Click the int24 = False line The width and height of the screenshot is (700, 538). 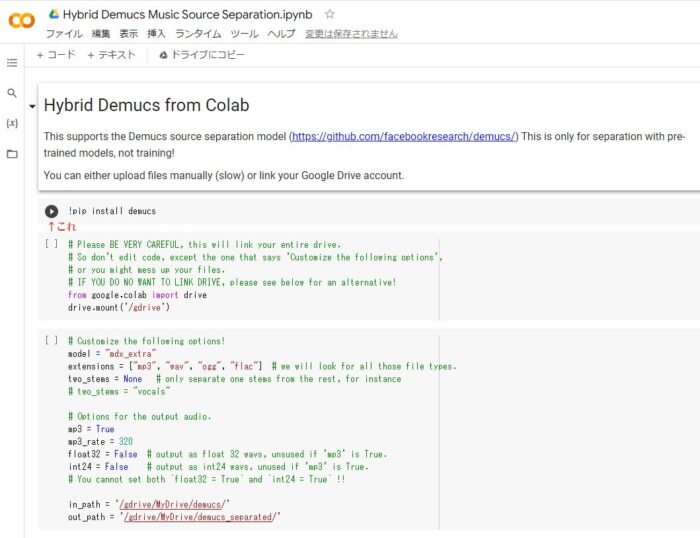point(218,467)
